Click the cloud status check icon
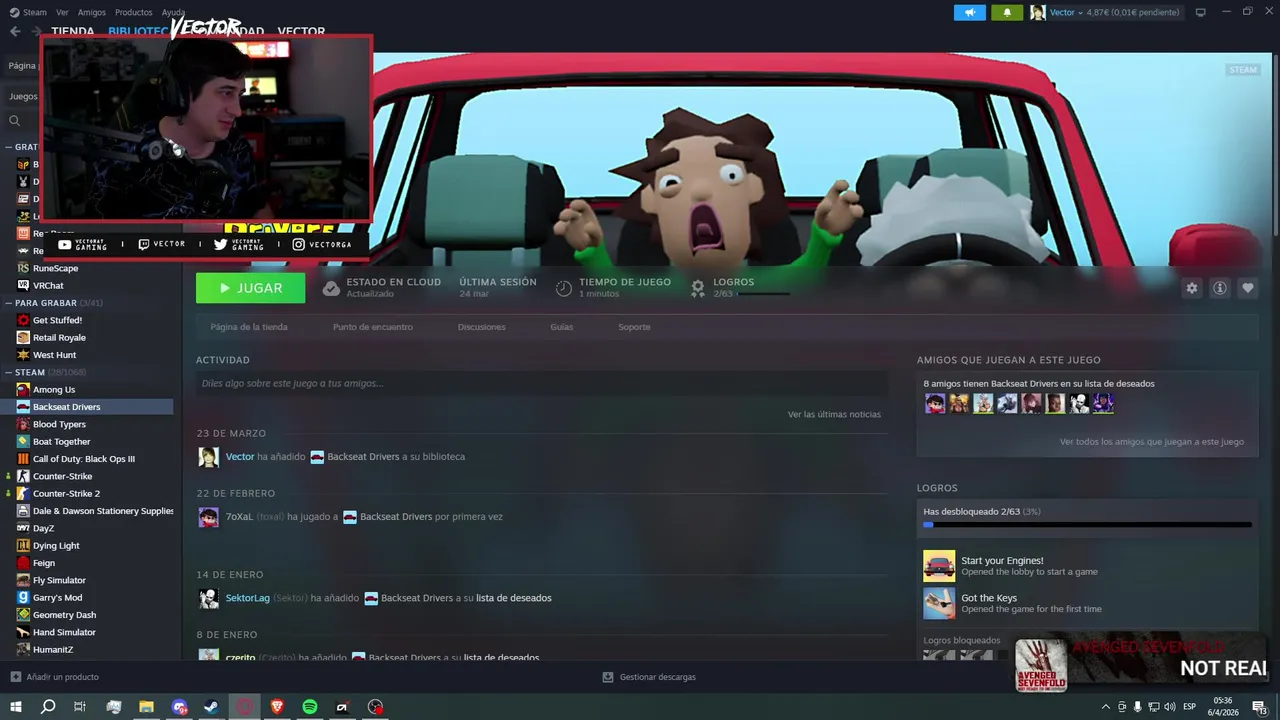This screenshot has width=1280, height=720. coord(331,288)
